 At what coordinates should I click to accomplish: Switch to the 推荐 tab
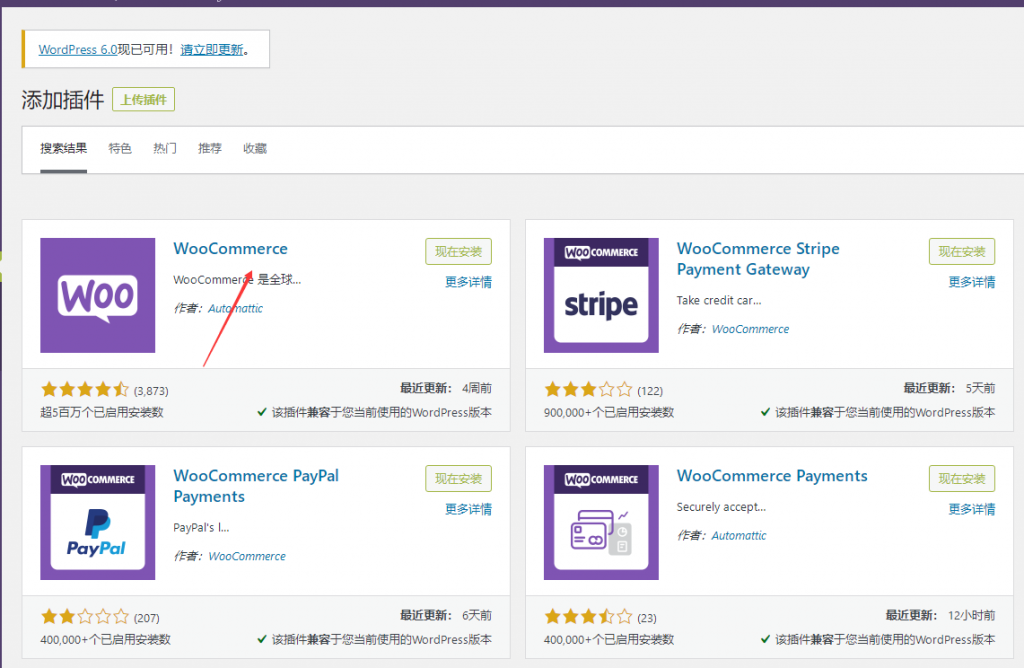pyautogui.click(x=210, y=149)
